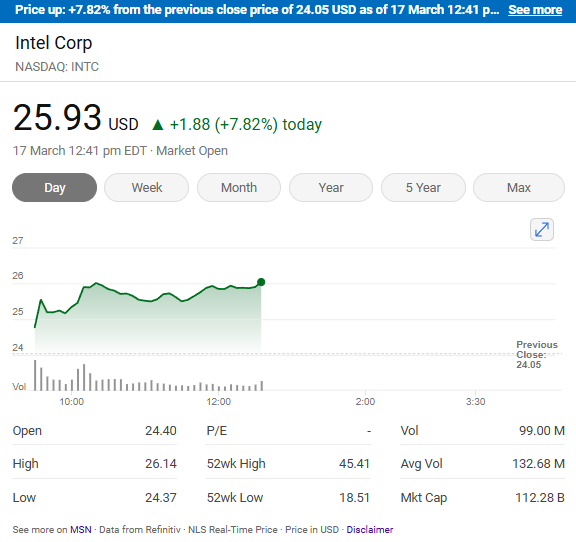576x542 pixels.
Task: Click the Vol label beside volume bars
Action: pos(19,387)
